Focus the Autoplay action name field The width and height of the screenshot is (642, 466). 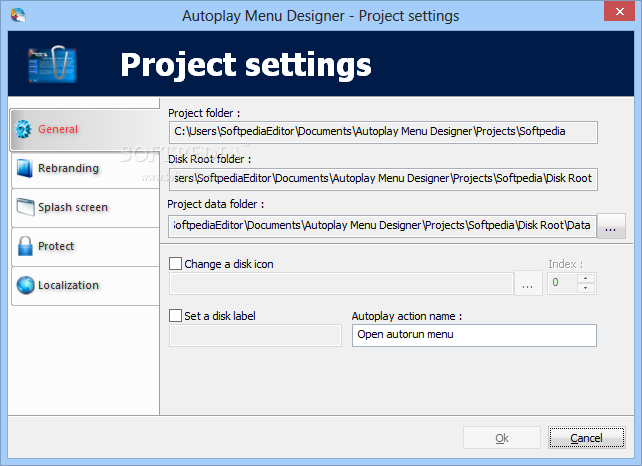tap(474, 335)
